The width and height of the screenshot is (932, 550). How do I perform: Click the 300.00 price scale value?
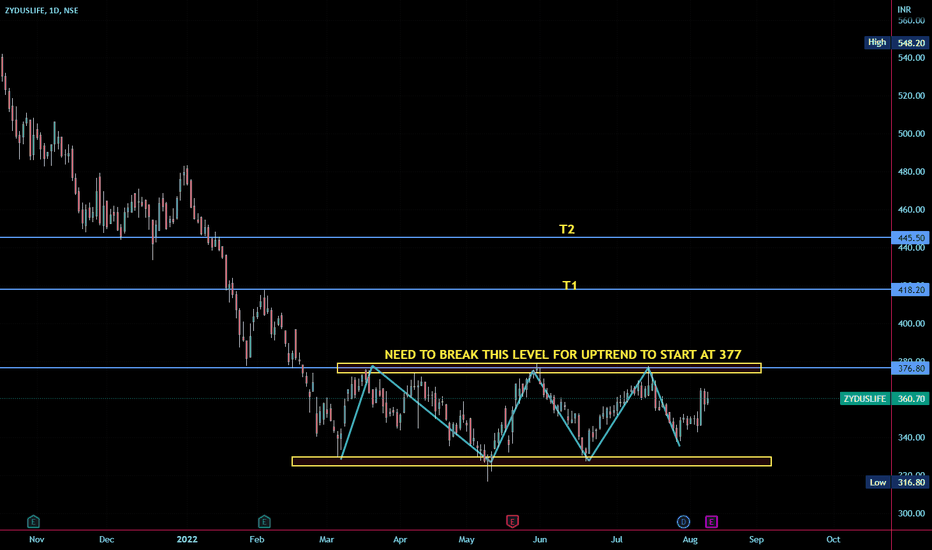click(911, 513)
